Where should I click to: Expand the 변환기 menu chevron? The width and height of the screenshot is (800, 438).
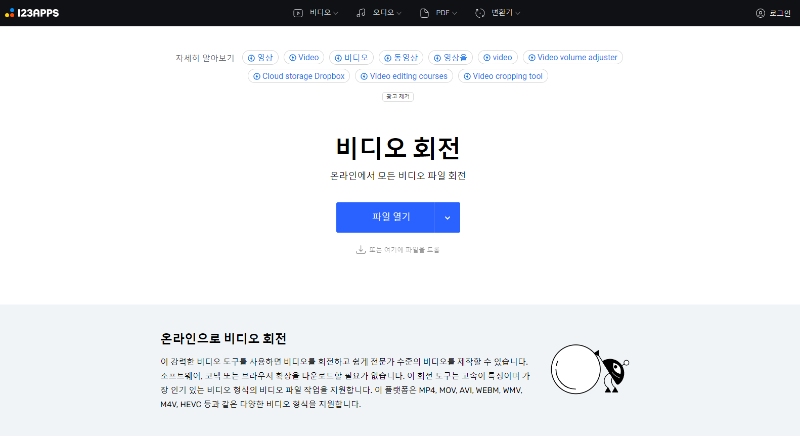517,13
